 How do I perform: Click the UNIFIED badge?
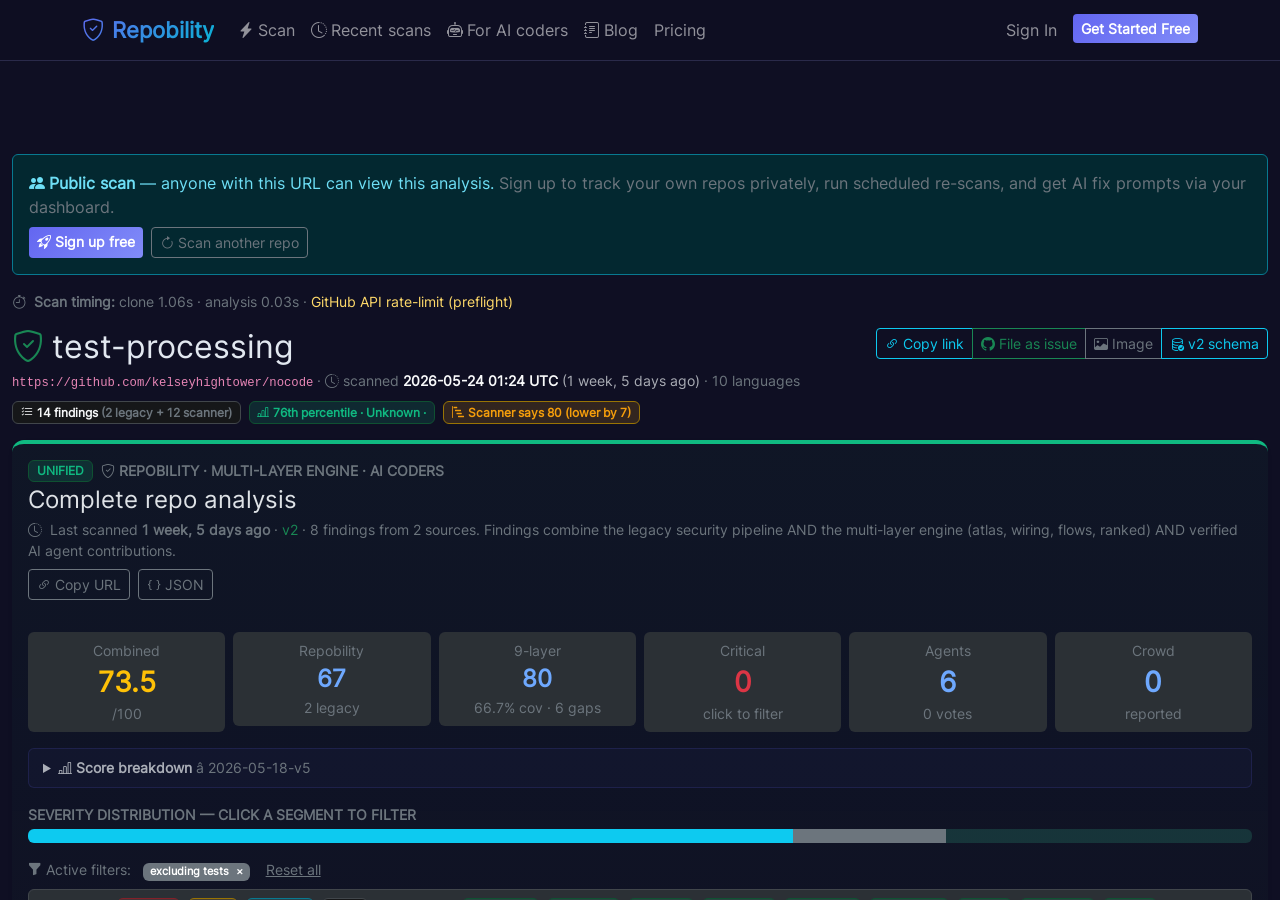(x=60, y=471)
